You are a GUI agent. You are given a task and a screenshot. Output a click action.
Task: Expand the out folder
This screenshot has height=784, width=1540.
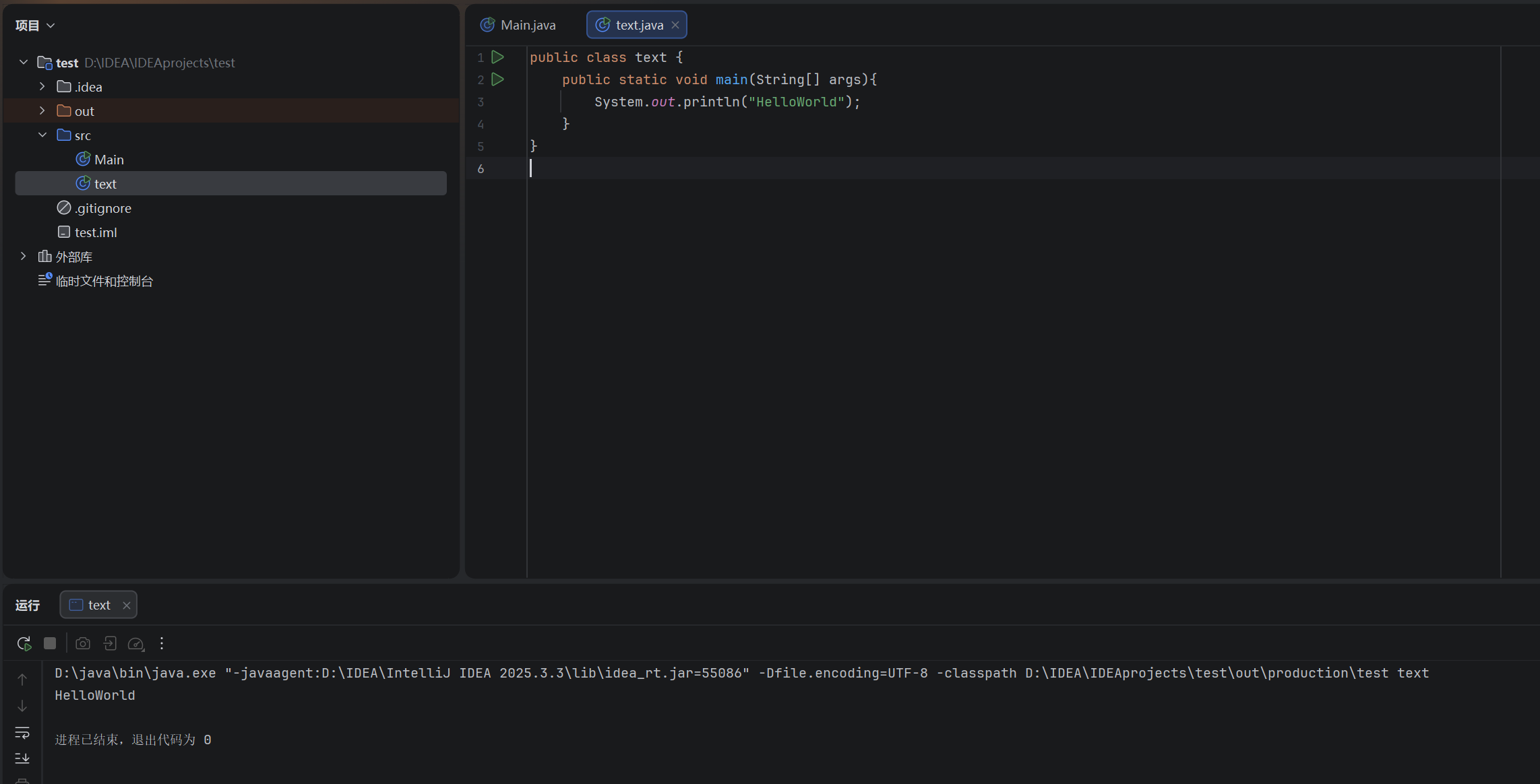coord(42,110)
